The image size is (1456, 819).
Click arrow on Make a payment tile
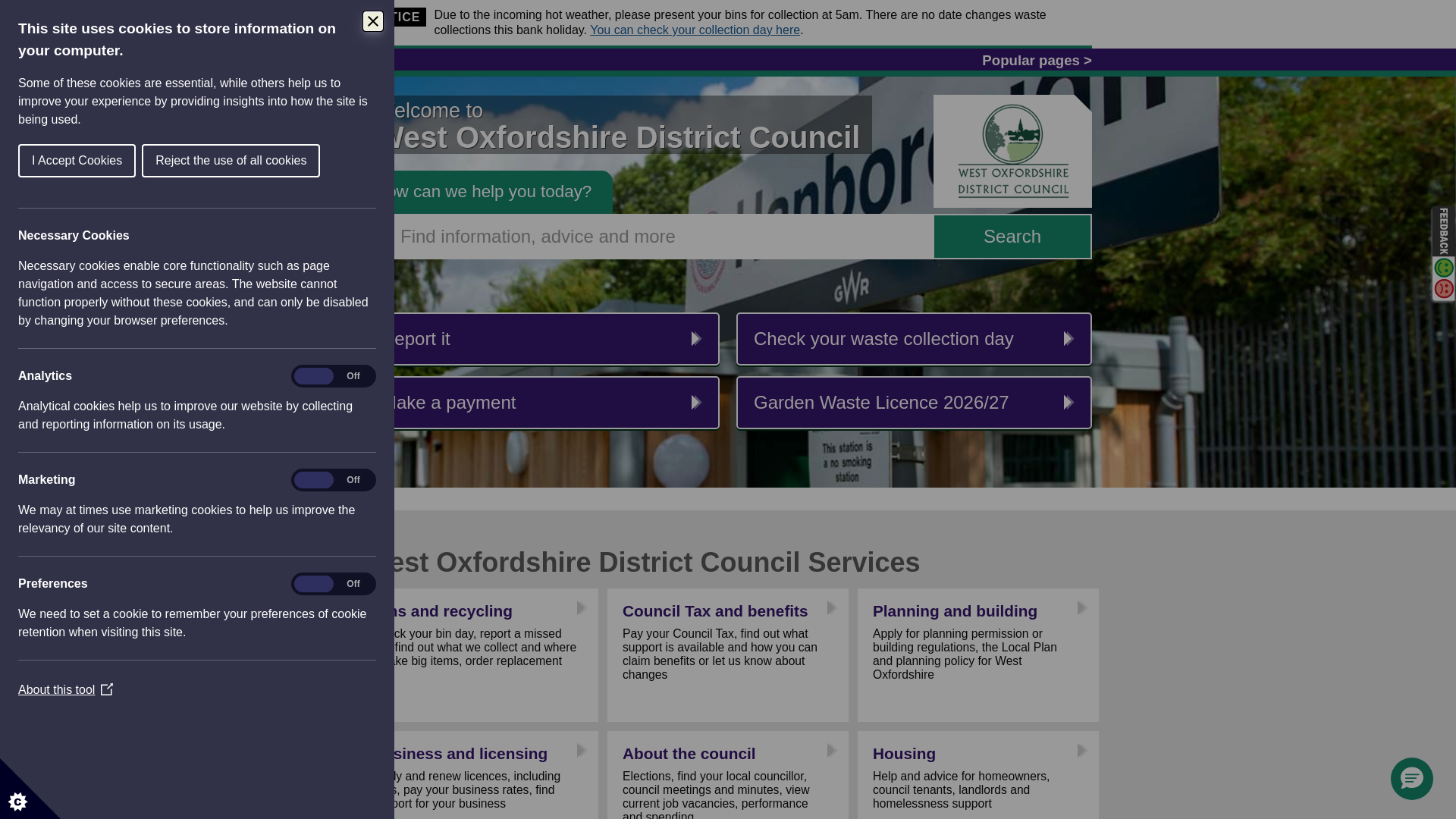pos(696,403)
